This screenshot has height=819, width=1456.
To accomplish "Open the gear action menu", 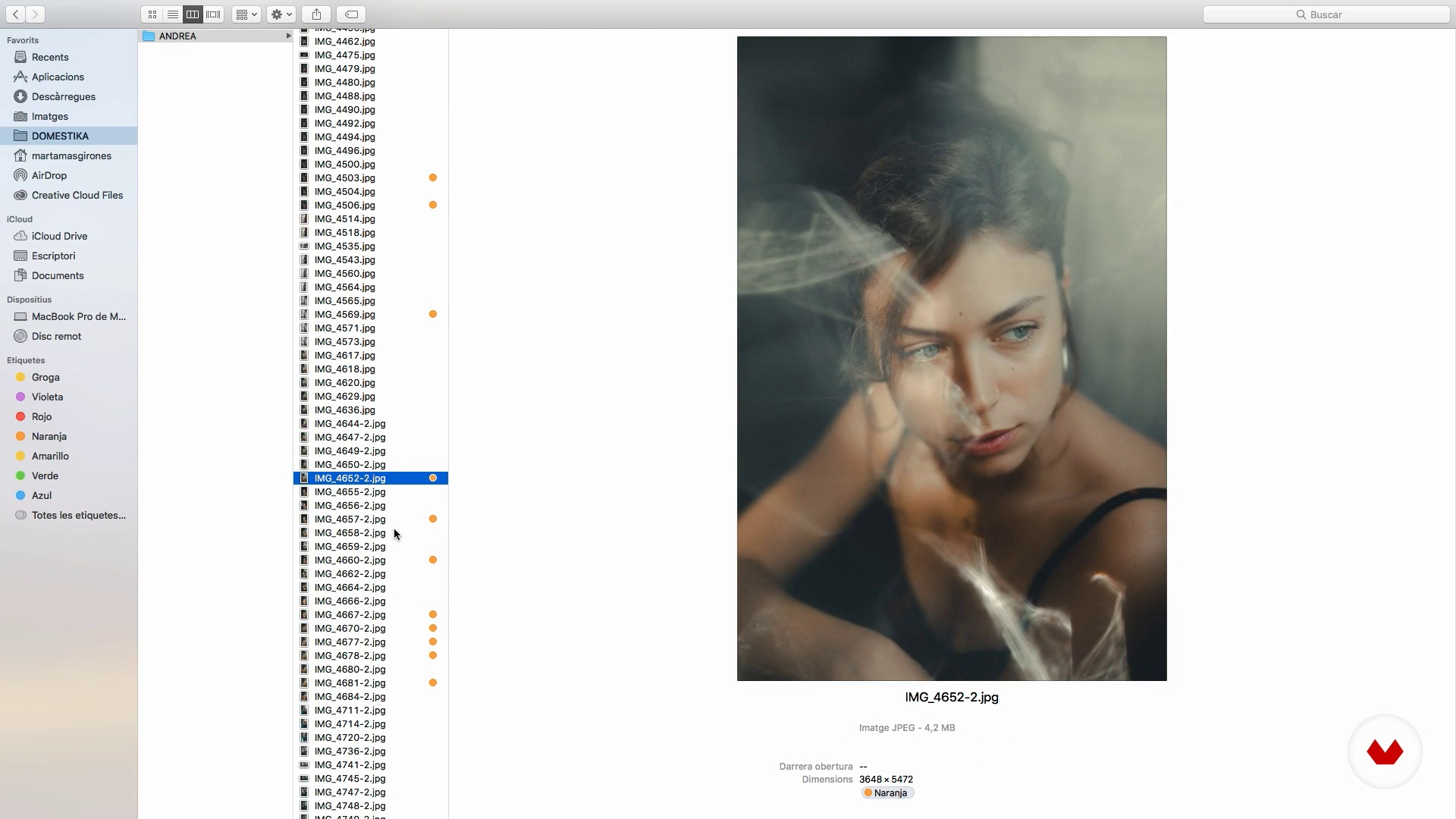I will pyautogui.click(x=281, y=14).
